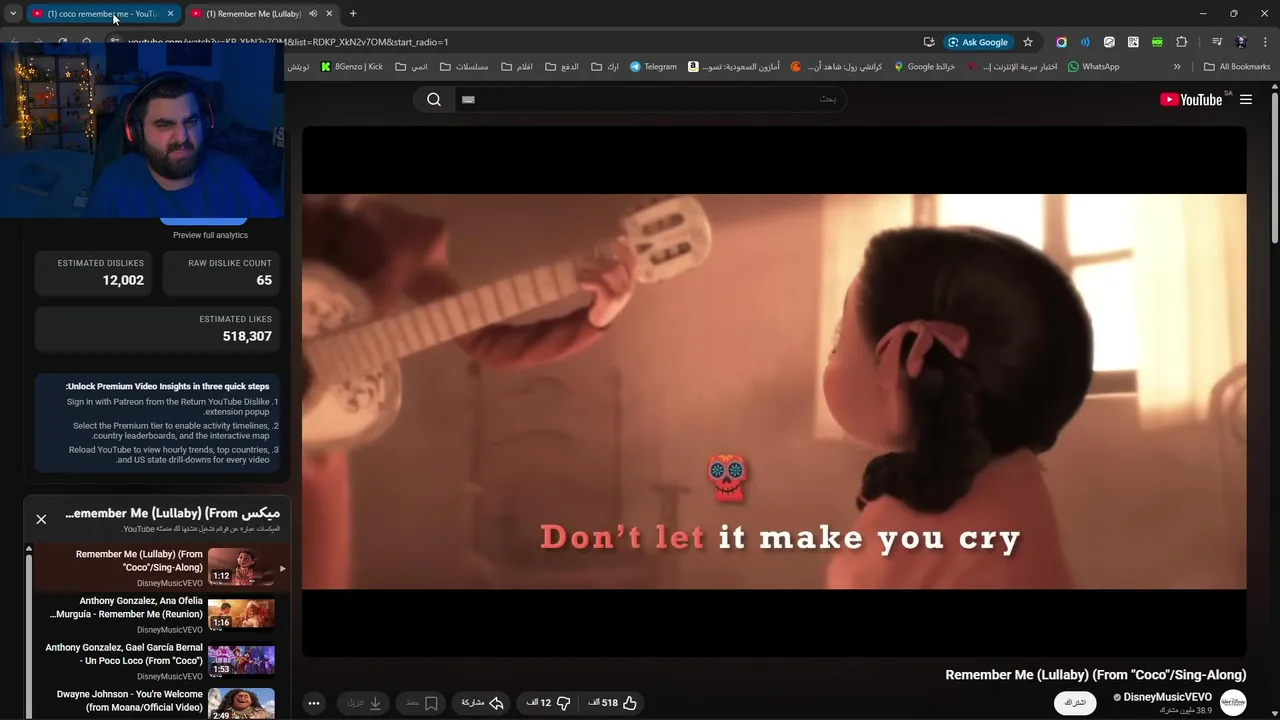Play You're Welcome Moana playlist thumbnail
The image size is (1280, 720).
point(241,703)
